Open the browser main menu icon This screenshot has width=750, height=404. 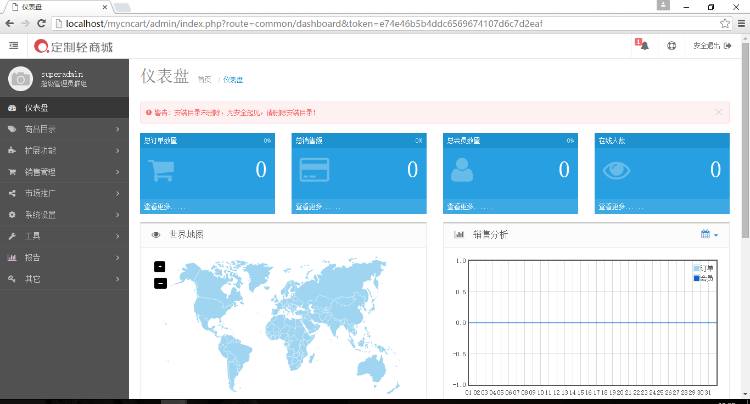tap(741, 23)
